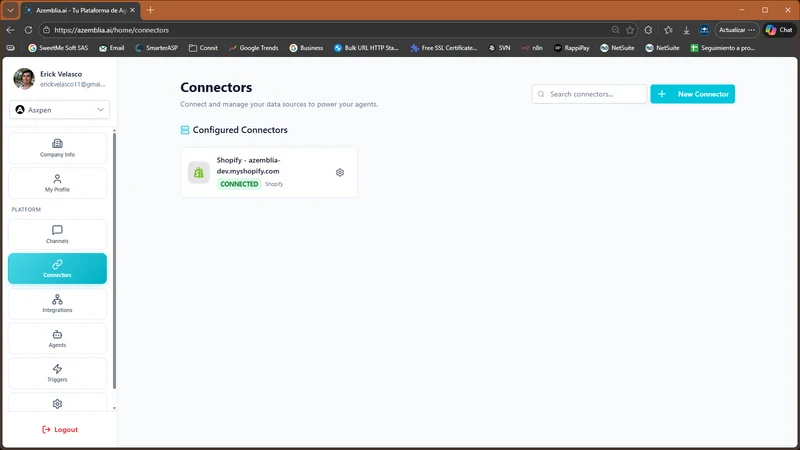Open Company Info in sidebar
Viewport: 800px width, 450px height.
(x=57, y=148)
